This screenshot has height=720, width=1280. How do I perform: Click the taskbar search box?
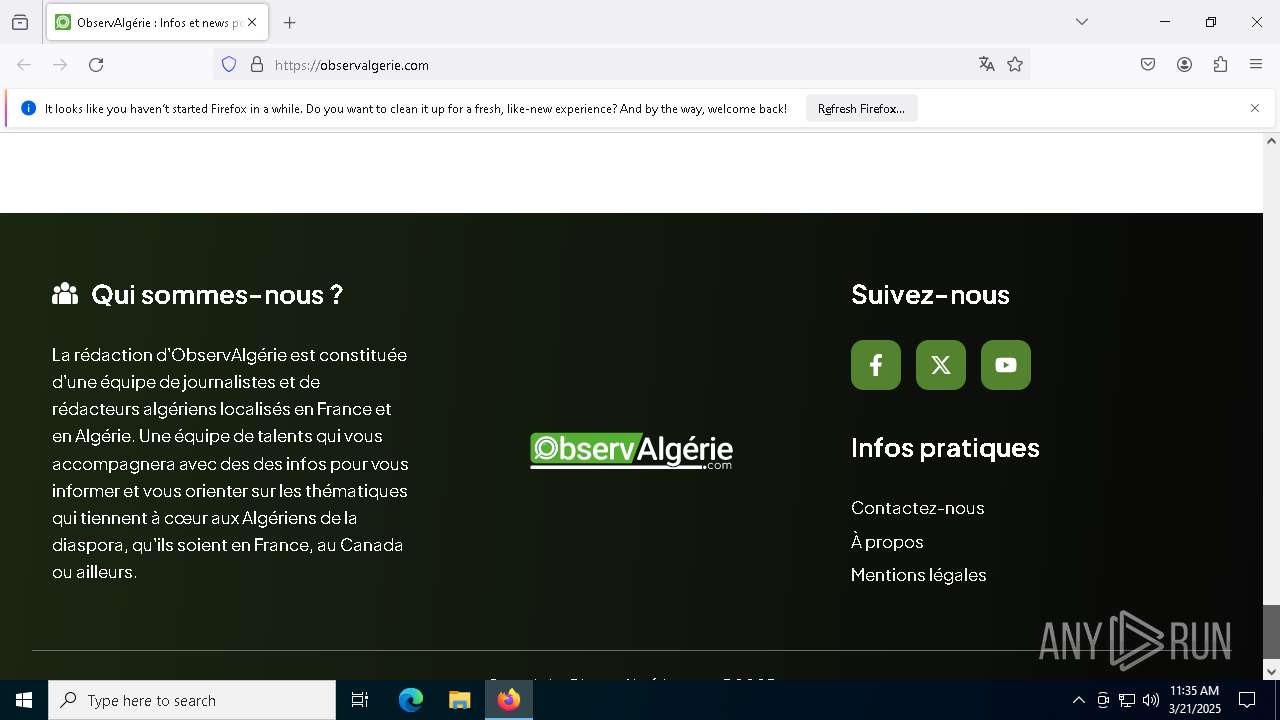(192, 700)
